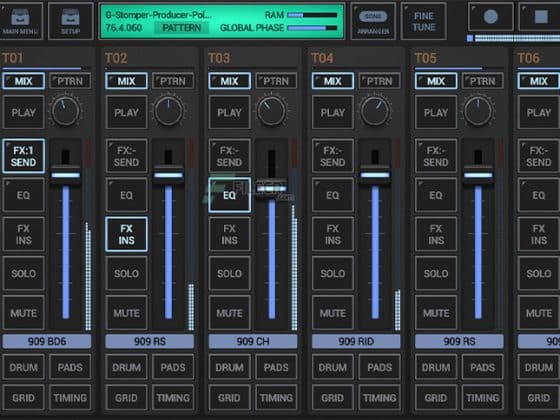
Task: Click the T05 volume fader handle
Action: tap(478, 175)
